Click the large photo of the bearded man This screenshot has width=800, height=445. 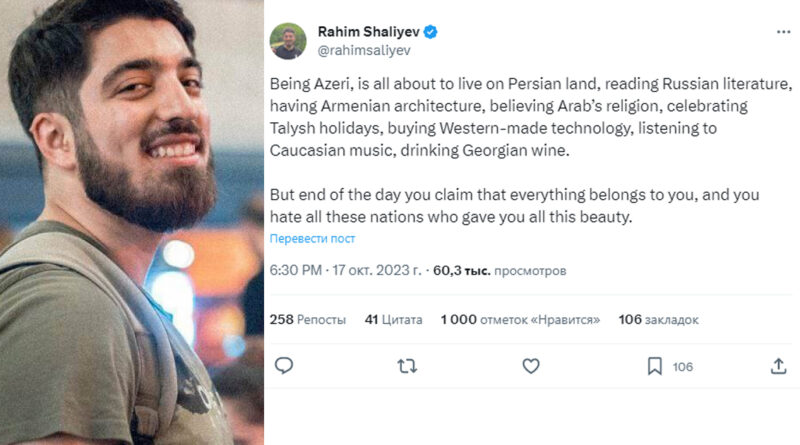[130, 222]
